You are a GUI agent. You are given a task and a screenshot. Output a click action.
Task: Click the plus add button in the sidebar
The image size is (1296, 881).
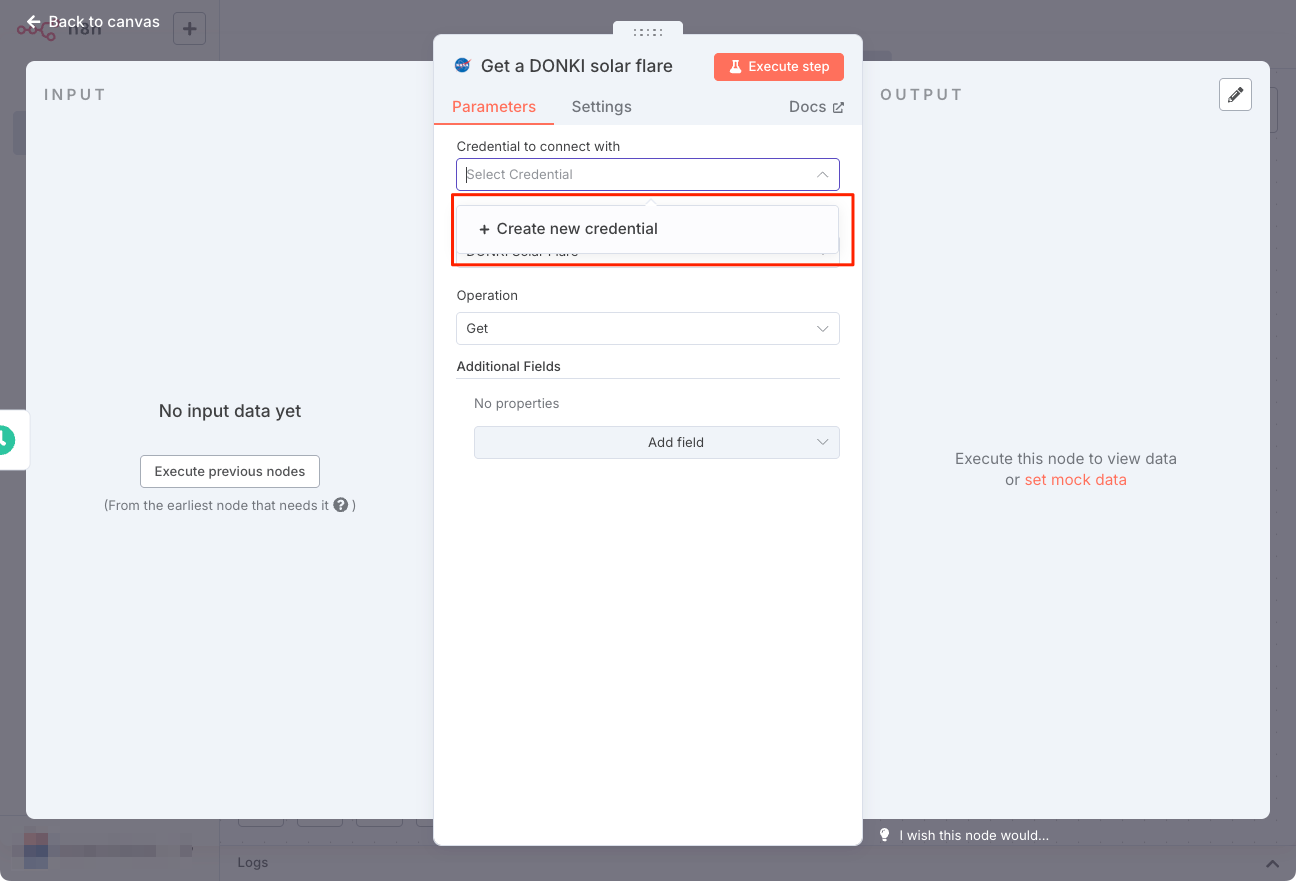190,28
